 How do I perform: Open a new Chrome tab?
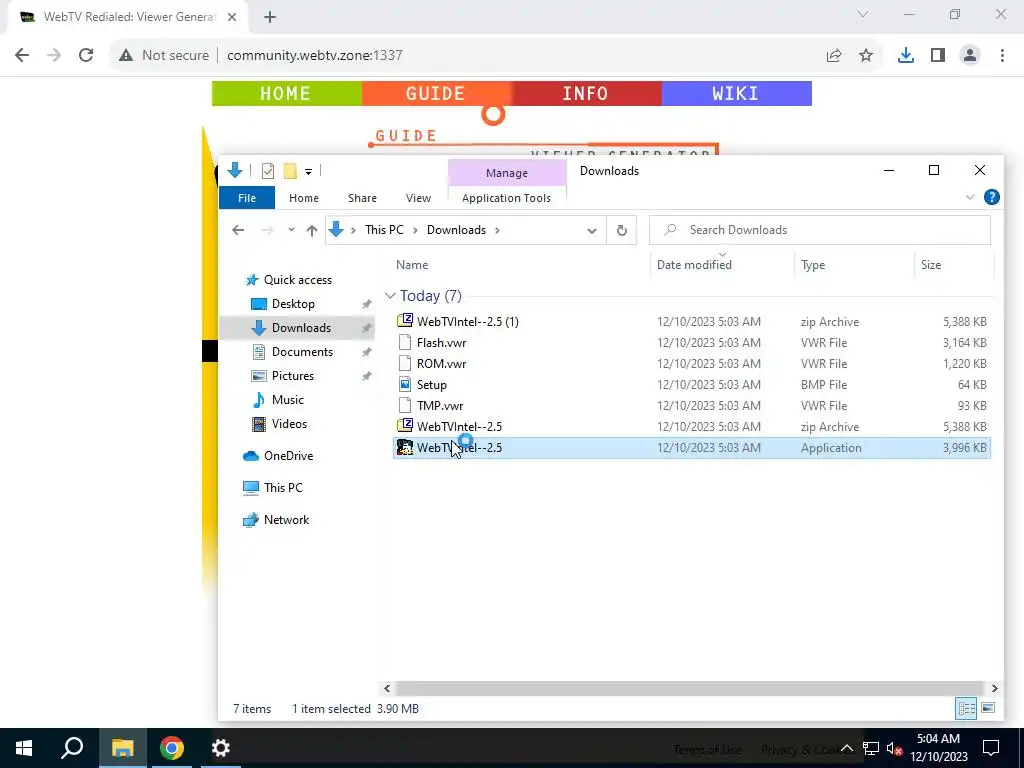[x=270, y=17]
